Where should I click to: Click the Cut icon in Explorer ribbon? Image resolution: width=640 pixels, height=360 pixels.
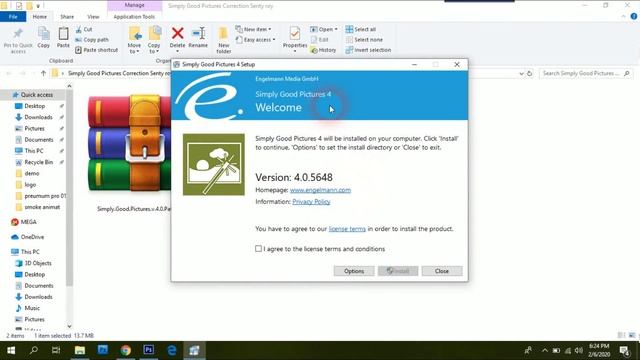click(x=79, y=29)
